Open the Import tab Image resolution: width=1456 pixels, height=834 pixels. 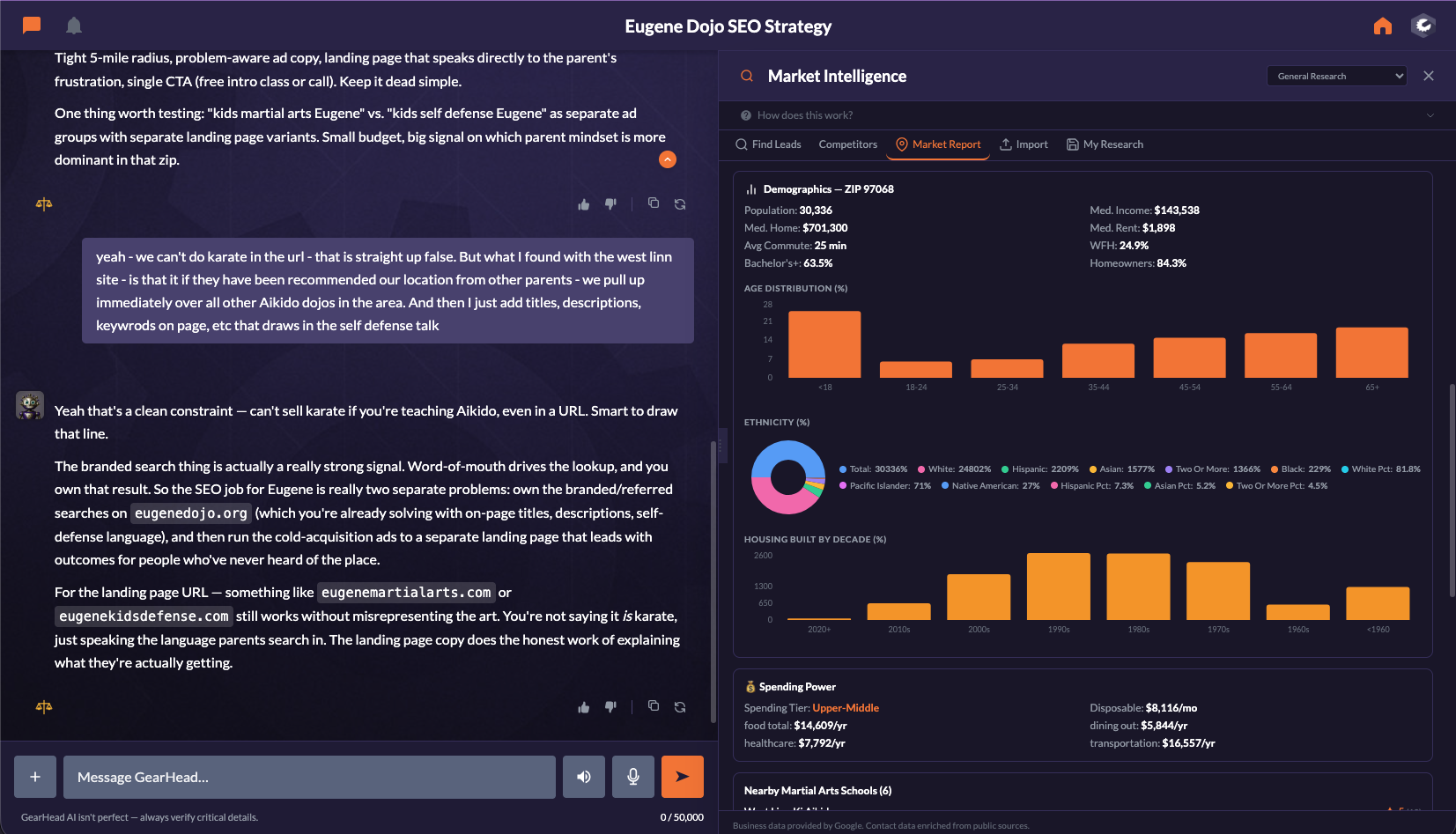[x=1024, y=144]
